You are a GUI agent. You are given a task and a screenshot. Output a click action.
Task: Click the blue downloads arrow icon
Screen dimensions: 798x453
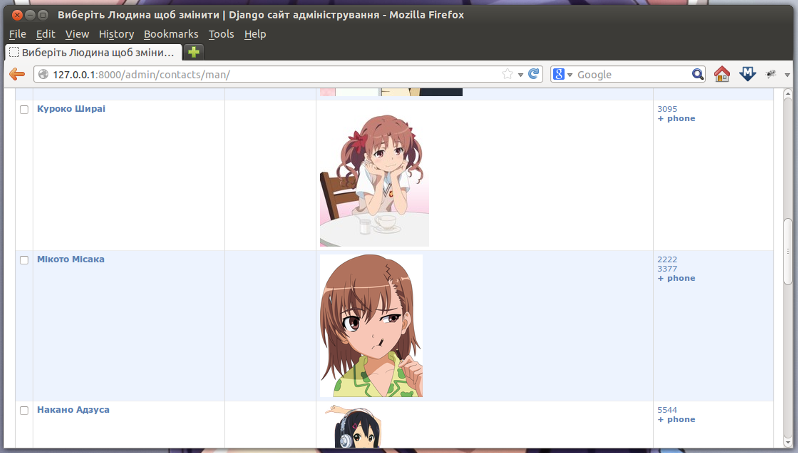(x=747, y=74)
